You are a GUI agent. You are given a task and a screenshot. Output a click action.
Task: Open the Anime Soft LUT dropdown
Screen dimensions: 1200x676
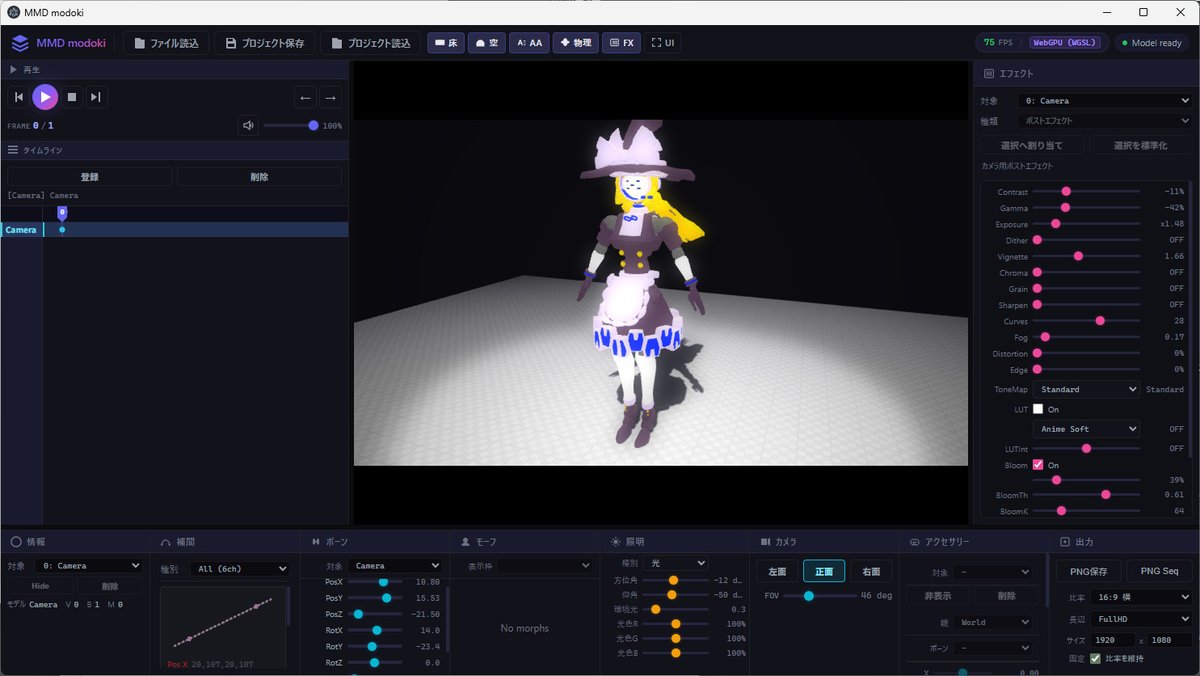(1086, 429)
